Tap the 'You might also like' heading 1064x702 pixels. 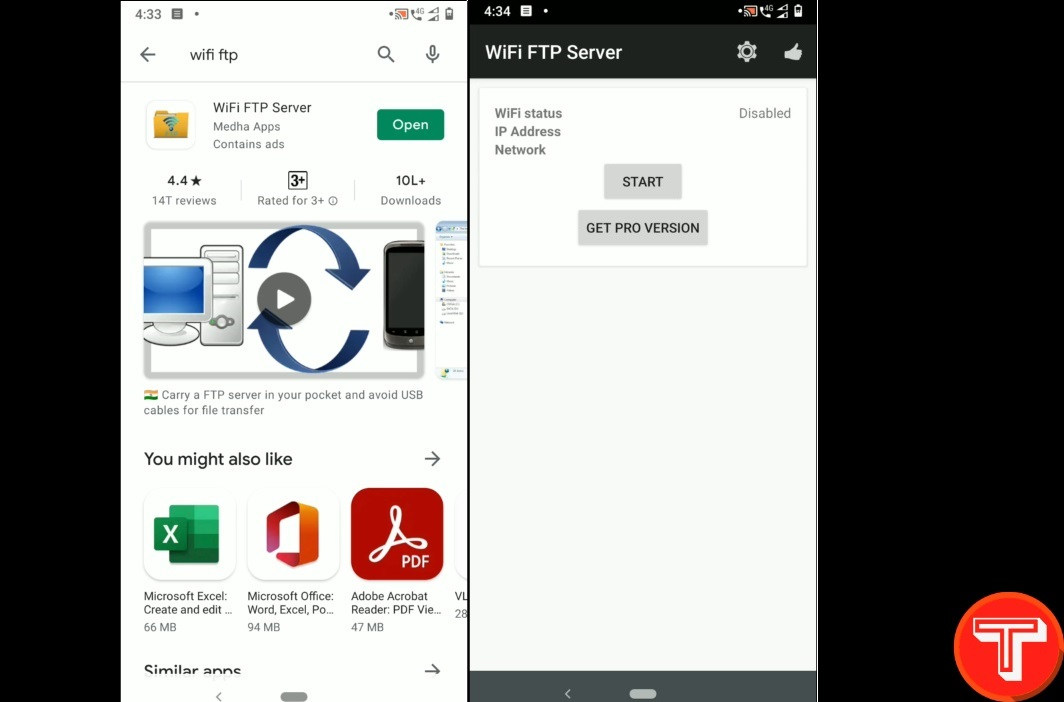tap(218, 459)
